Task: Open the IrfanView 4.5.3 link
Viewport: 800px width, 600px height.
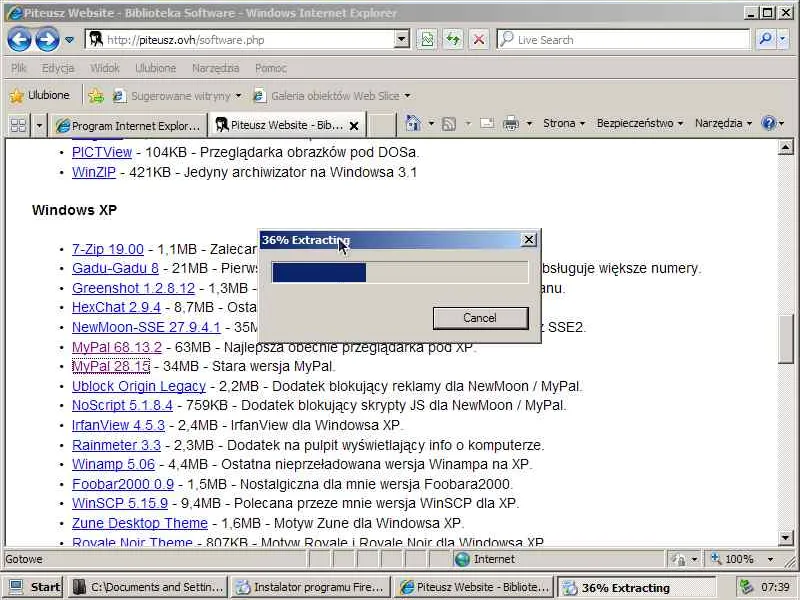Action: (x=118, y=425)
